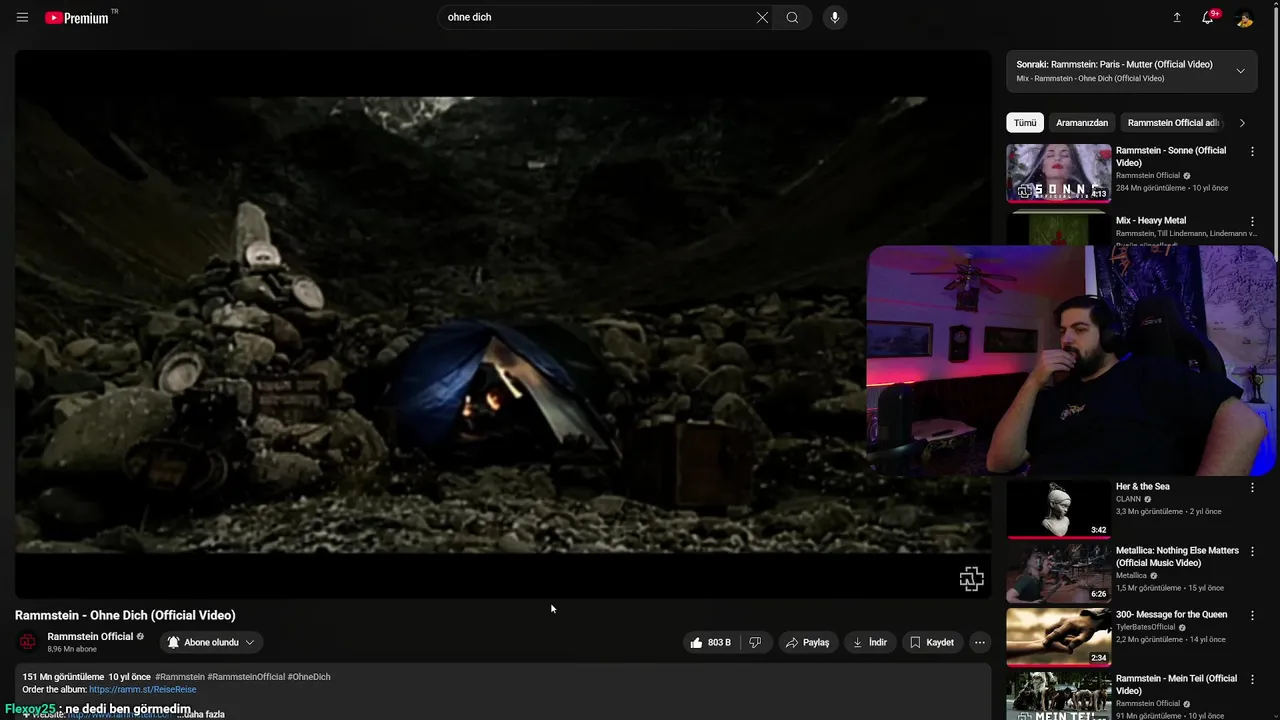Open the Rammstein - Sonne video thumbnail
The width and height of the screenshot is (1280, 720).
point(1058,173)
